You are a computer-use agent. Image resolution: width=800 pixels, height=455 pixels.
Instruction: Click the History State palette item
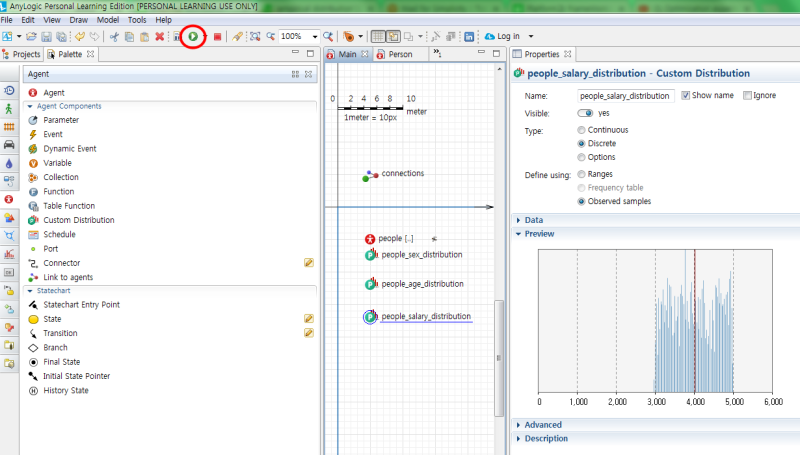pos(59,391)
